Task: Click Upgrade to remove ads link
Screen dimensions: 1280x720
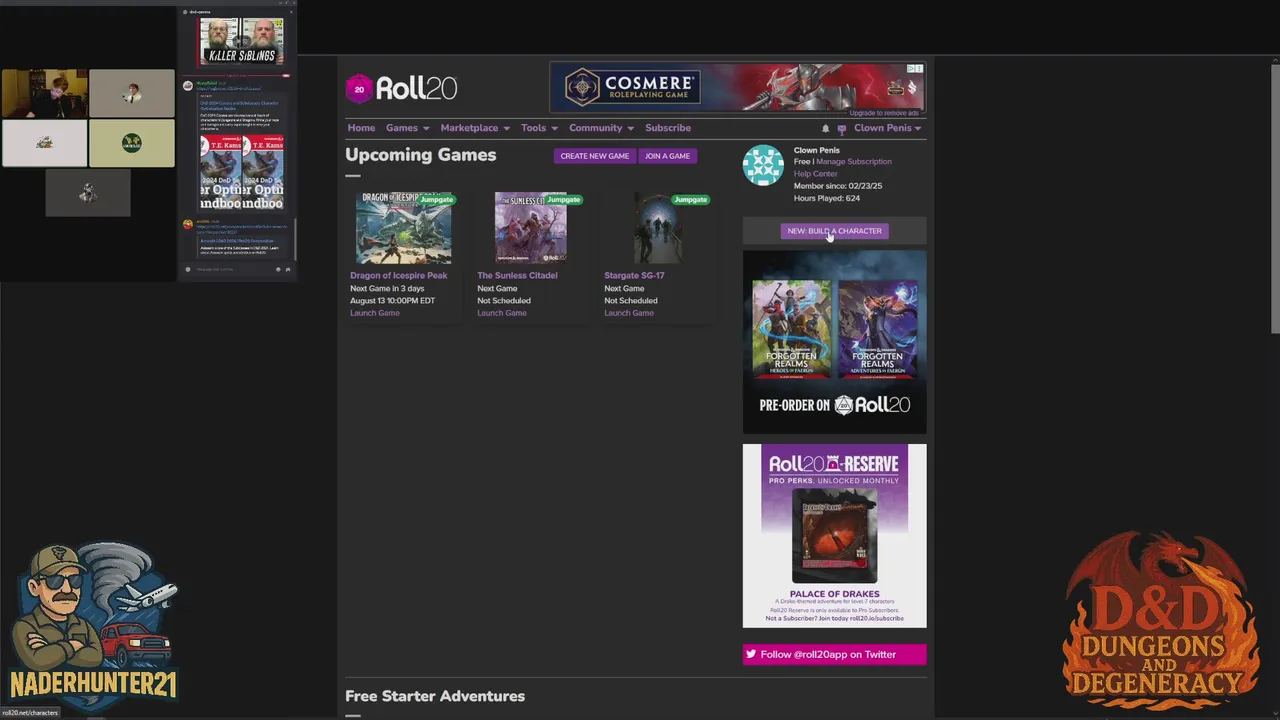Action: coord(884,114)
